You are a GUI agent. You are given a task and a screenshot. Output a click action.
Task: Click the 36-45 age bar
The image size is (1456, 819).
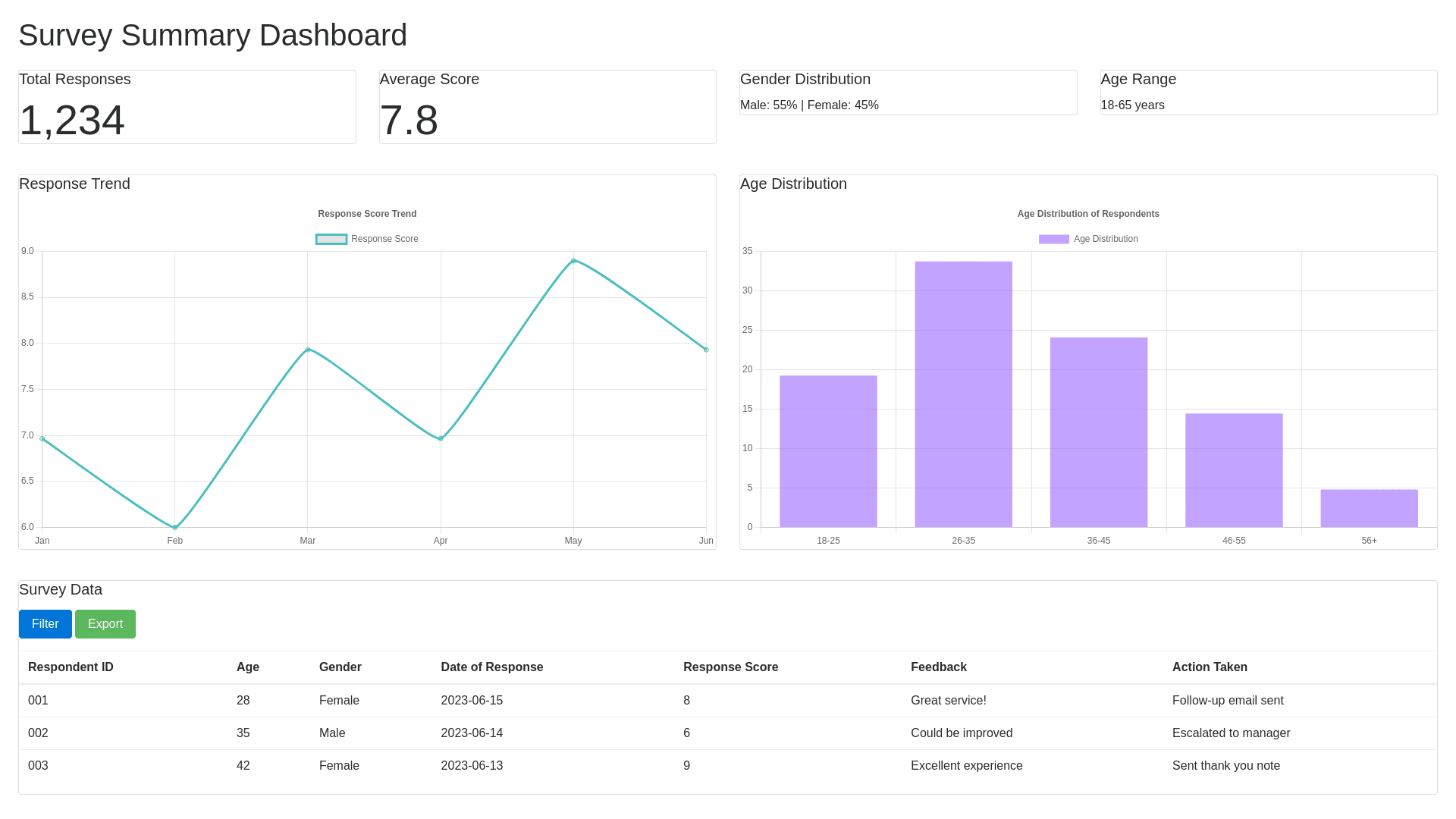(1098, 432)
